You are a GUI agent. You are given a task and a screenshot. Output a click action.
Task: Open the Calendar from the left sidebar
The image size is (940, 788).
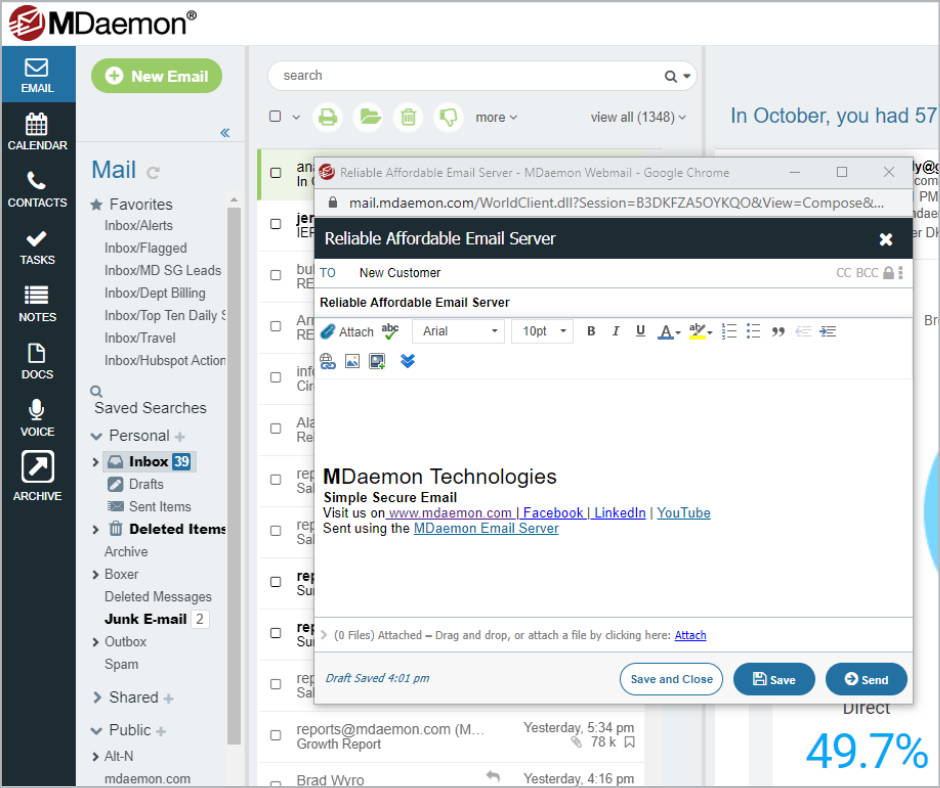pos(37,131)
